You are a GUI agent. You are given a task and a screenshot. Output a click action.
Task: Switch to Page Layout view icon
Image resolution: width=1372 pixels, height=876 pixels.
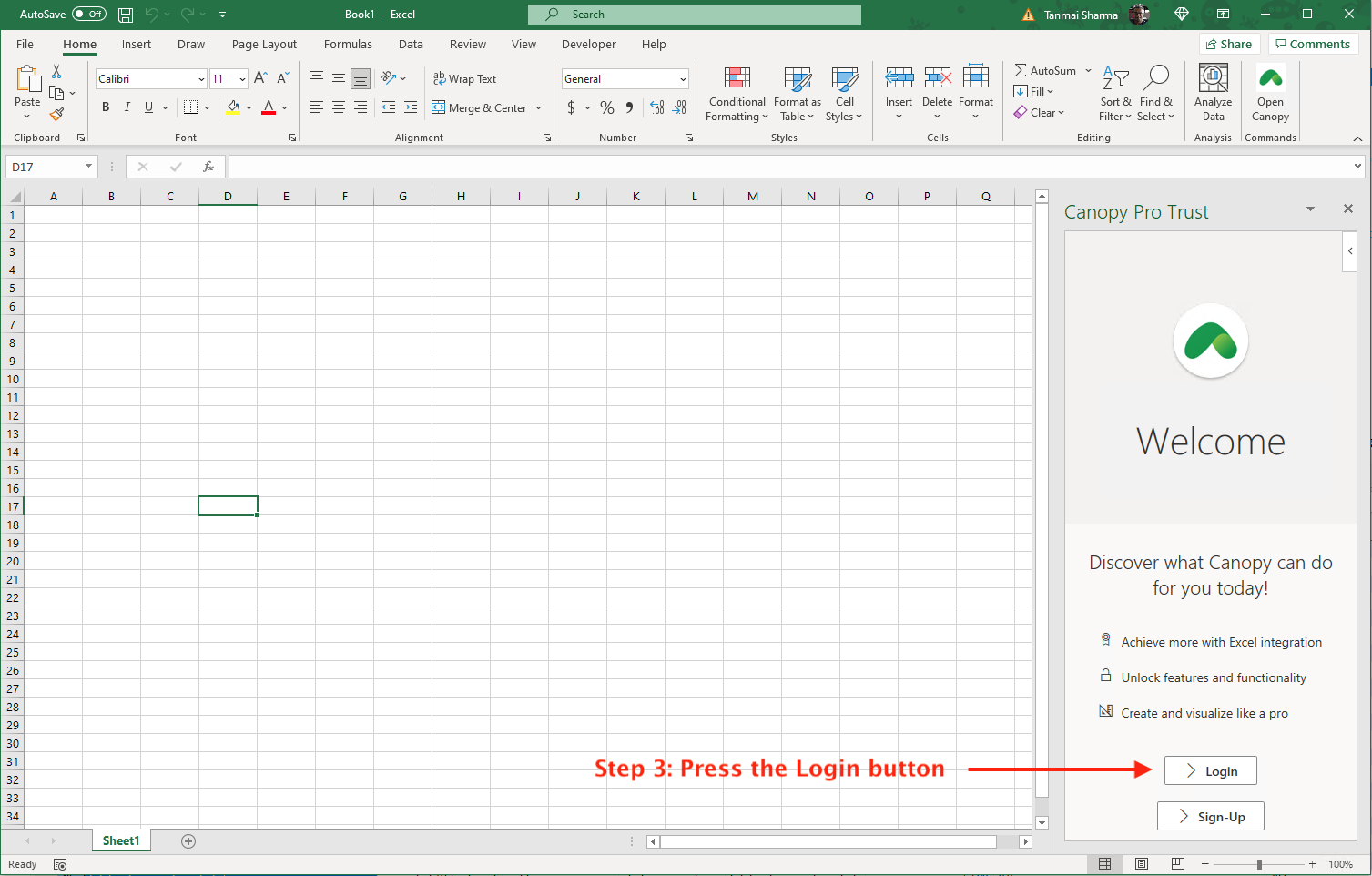[1142, 864]
